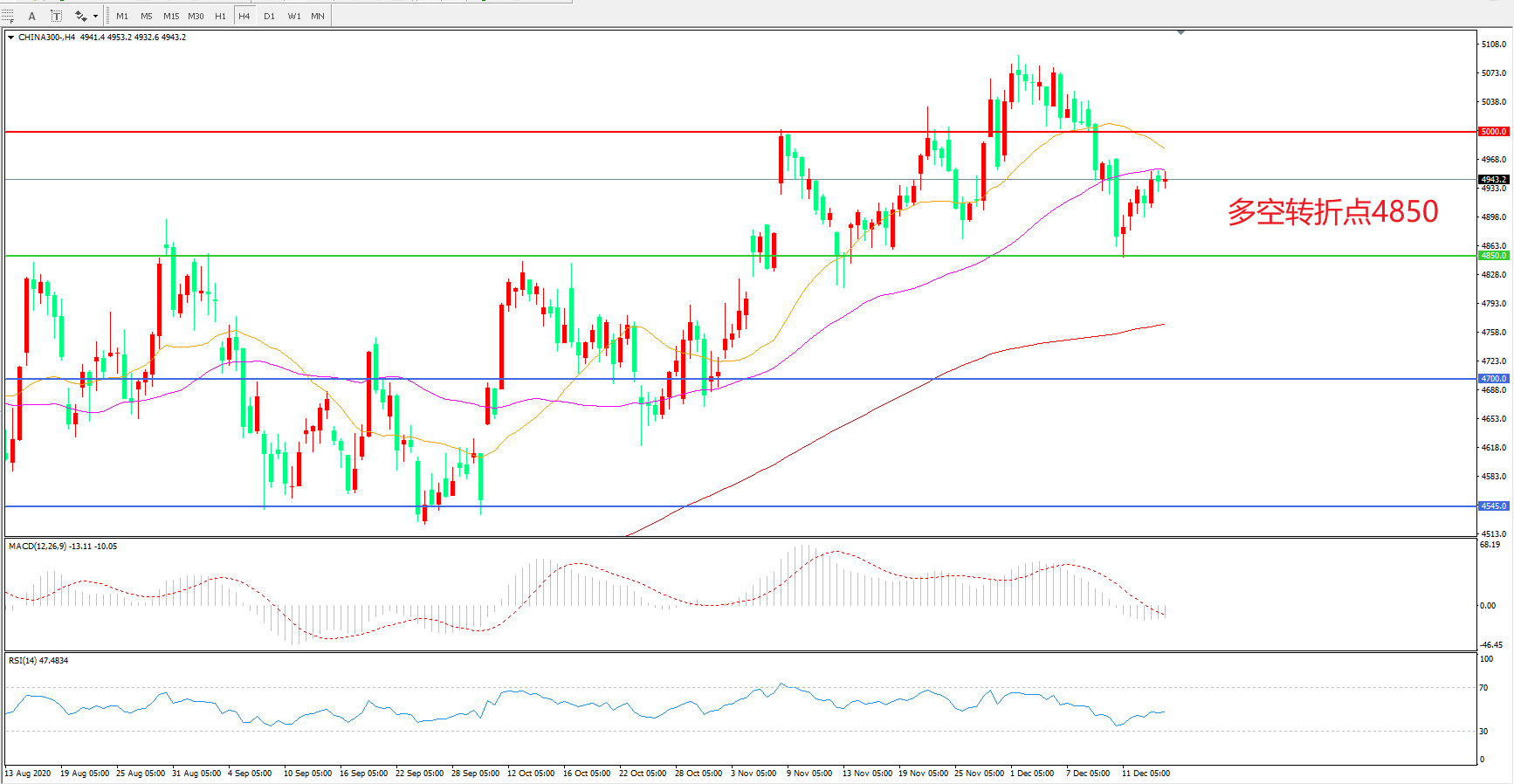Viewport: 1514px width, 784px height.
Task: Change chart to D1 daily timeframe
Action: coord(269,16)
